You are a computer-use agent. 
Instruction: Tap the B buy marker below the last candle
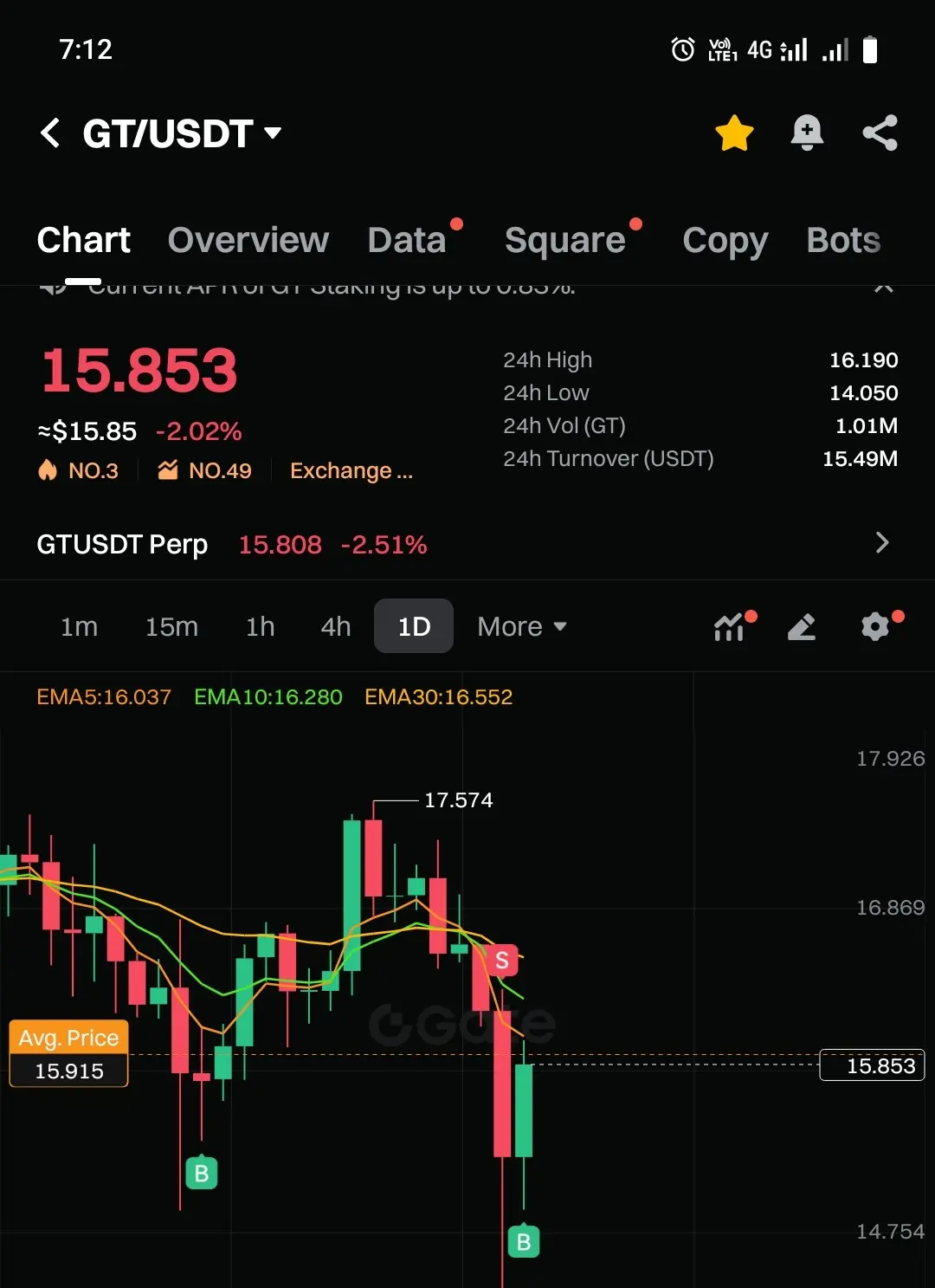[523, 1241]
